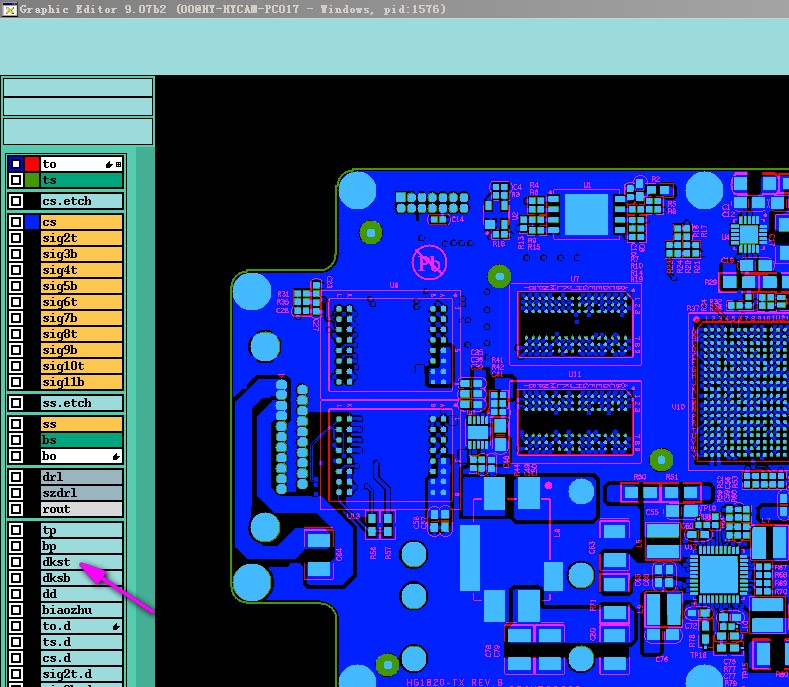Click the Graphic Editor title bar icon
The height and width of the screenshot is (687, 789).
click(x=9, y=9)
